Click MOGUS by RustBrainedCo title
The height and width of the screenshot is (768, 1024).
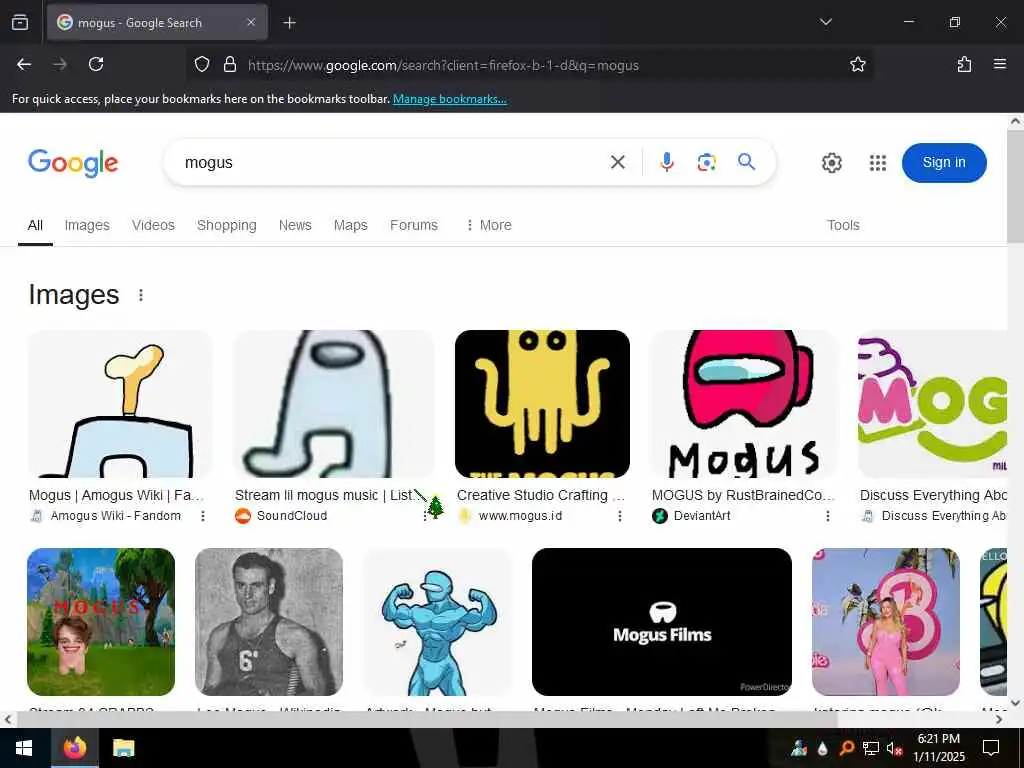click(x=743, y=495)
